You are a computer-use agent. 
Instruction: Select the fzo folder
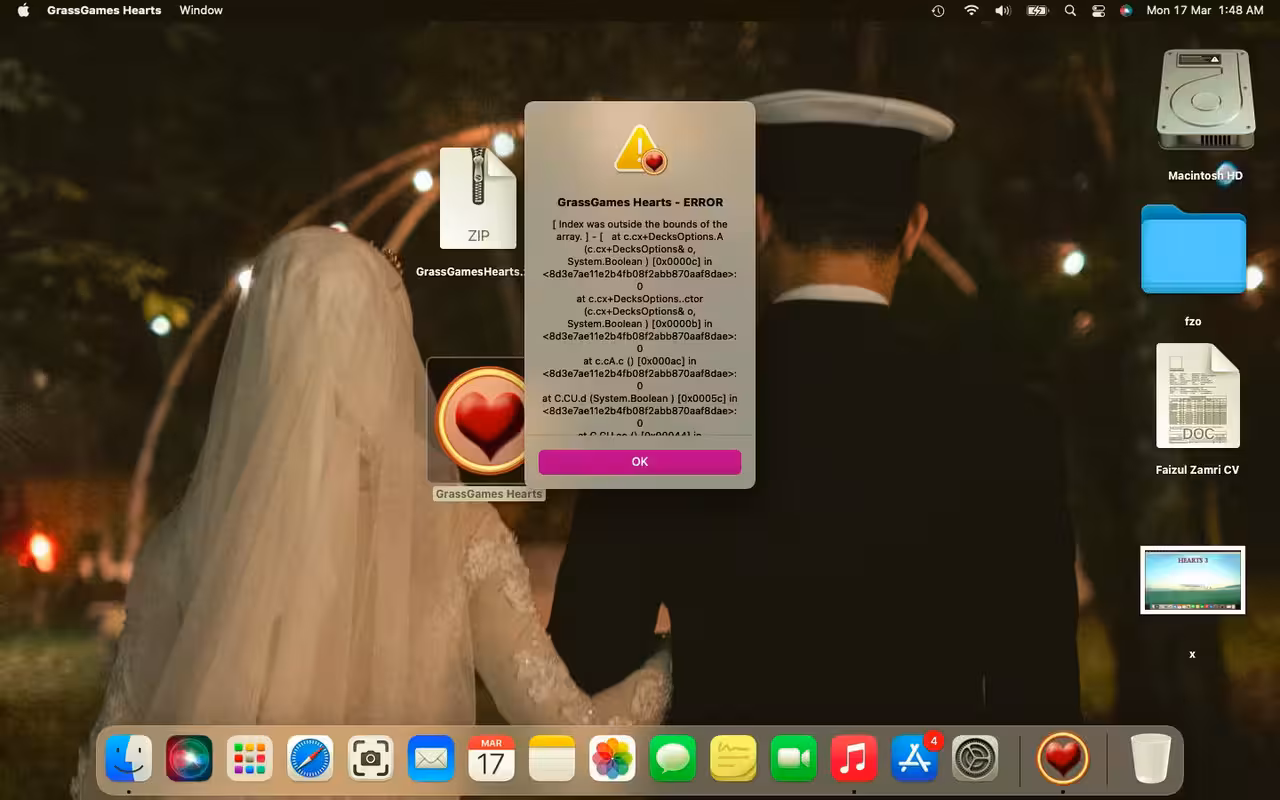coord(1193,250)
